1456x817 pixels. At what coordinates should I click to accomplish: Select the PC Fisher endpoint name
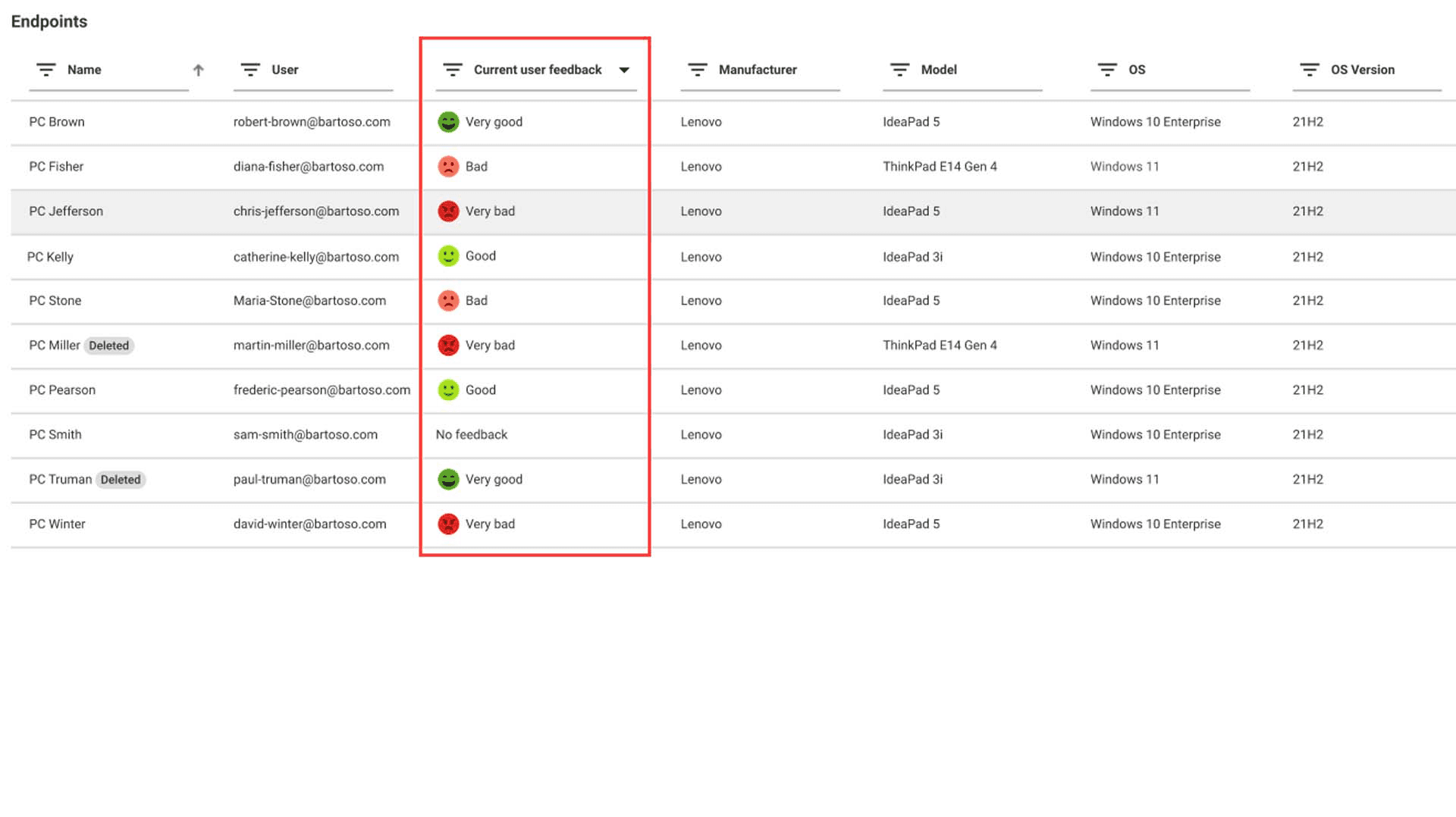(x=56, y=167)
